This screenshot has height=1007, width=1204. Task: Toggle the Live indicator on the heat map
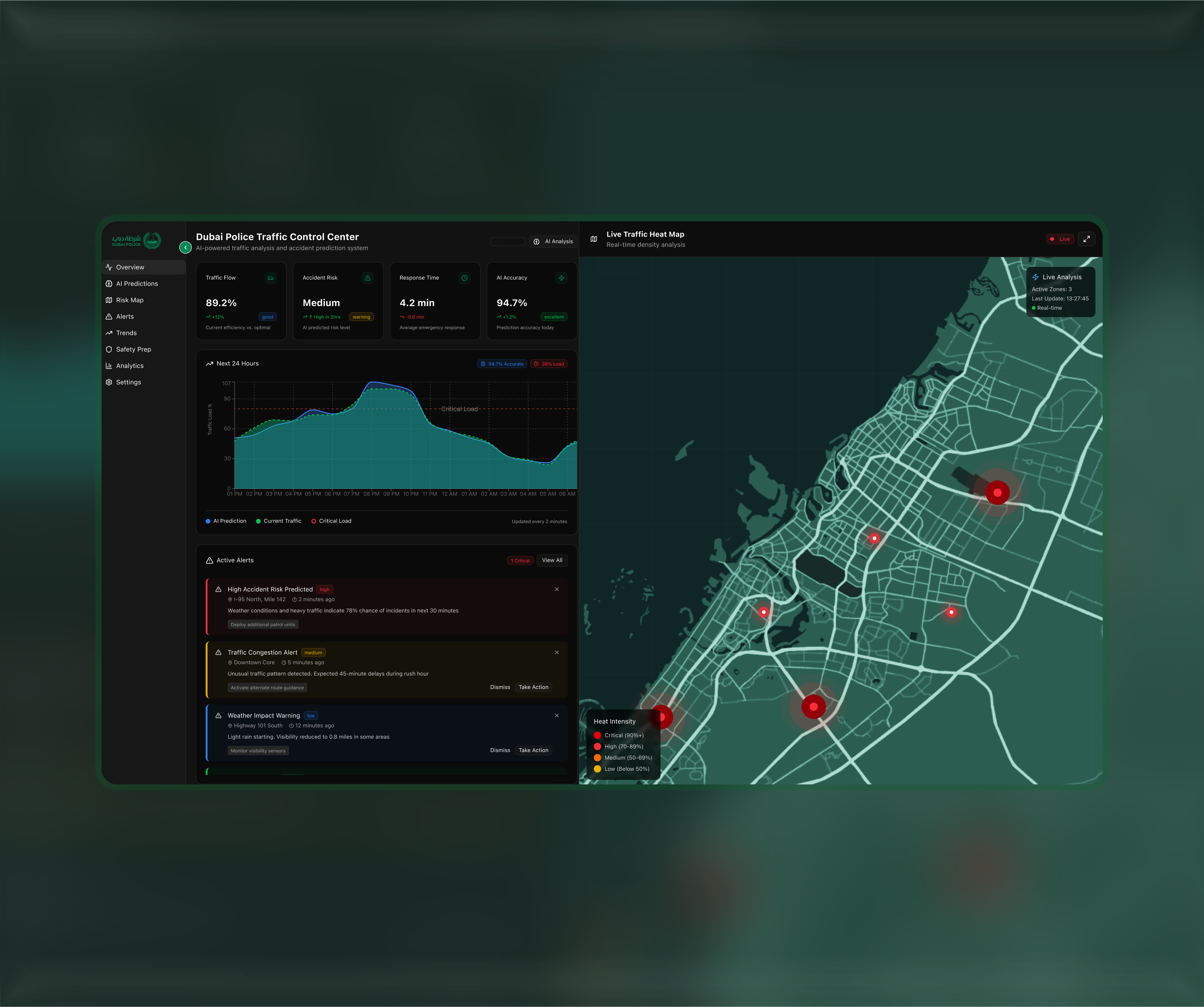tap(1059, 239)
